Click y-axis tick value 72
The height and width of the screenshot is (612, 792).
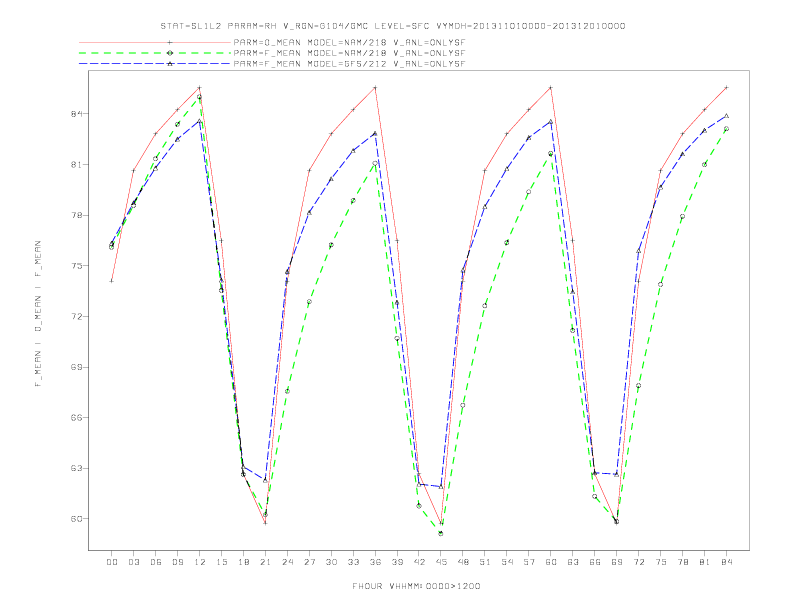pos(76,317)
